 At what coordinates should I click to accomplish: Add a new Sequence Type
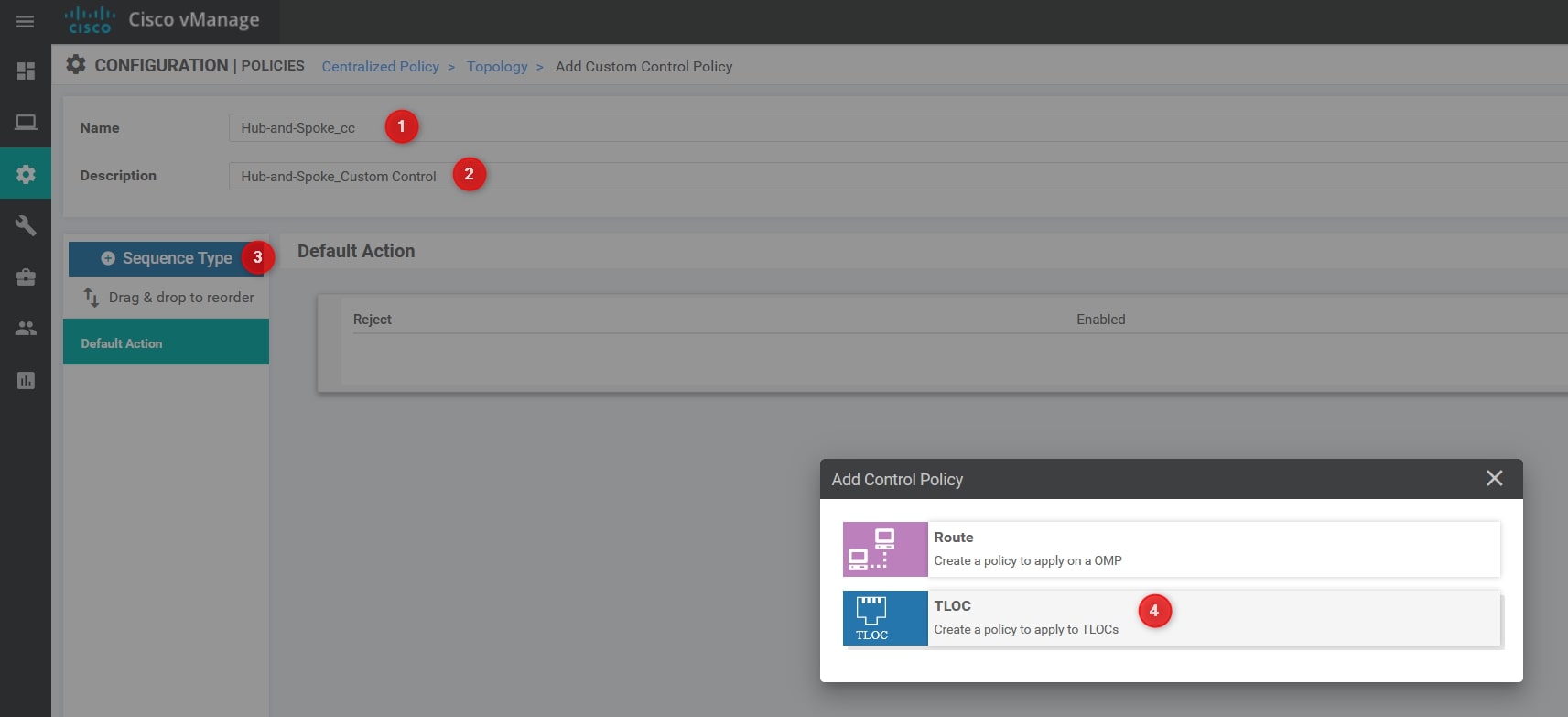pyautogui.click(x=166, y=259)
